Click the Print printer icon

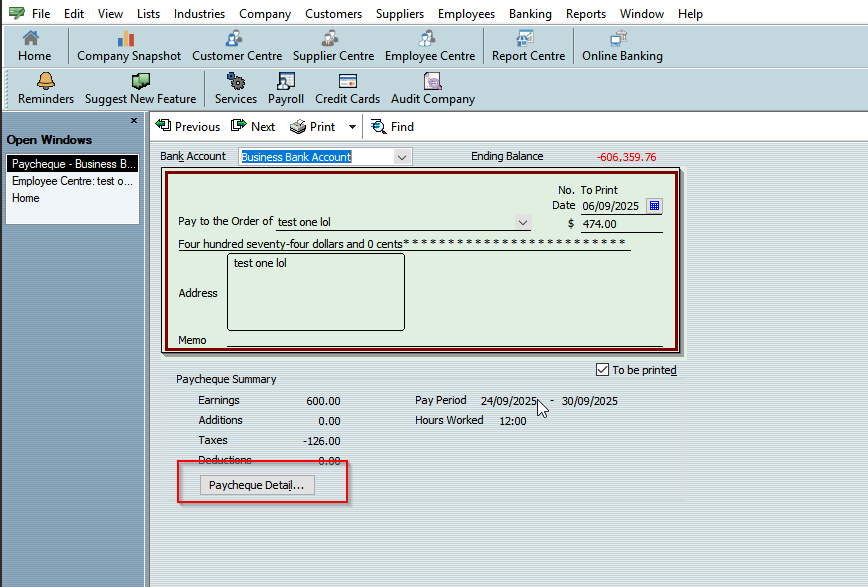pos(298,127)
